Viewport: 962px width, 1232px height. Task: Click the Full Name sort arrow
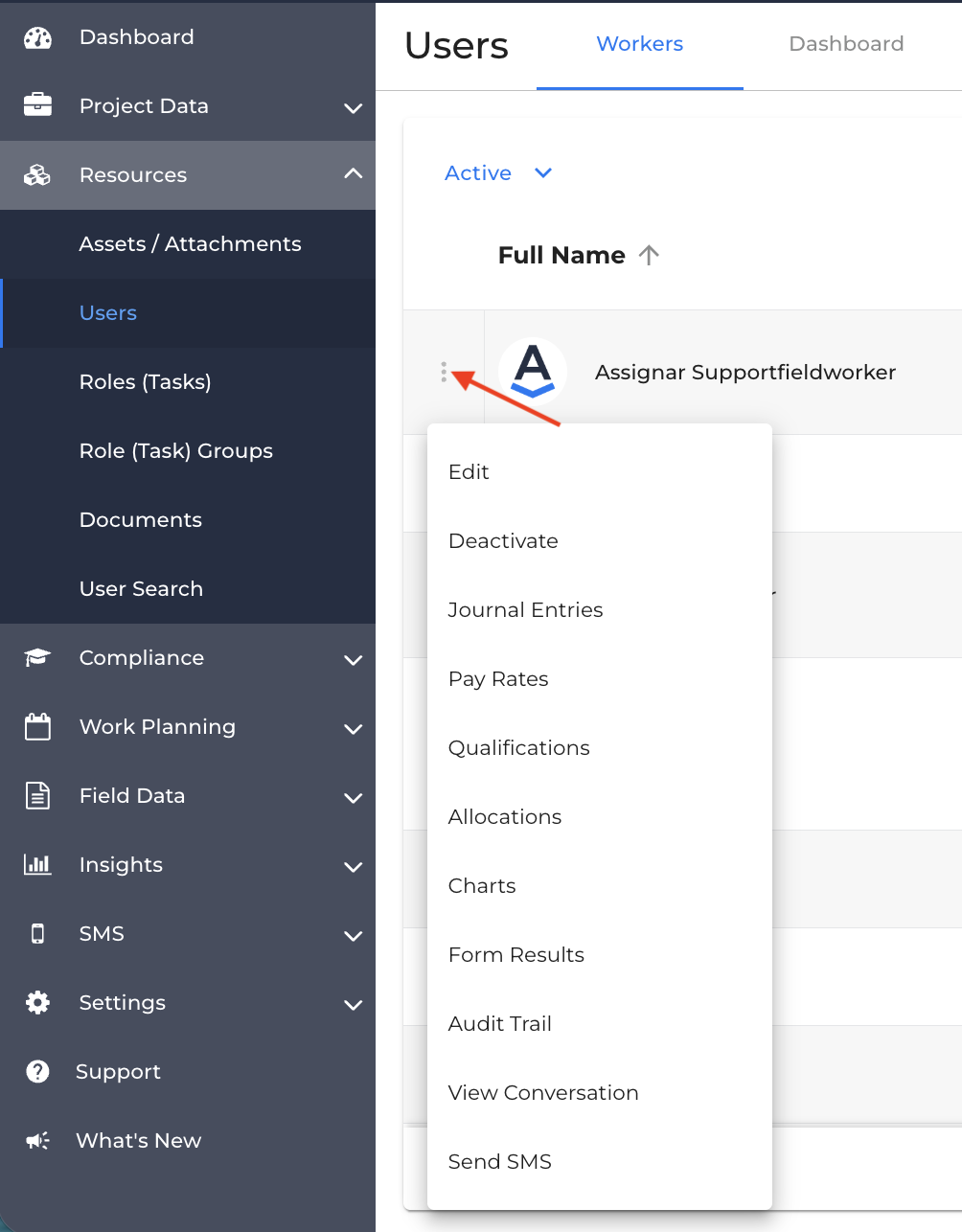point(649,255)
